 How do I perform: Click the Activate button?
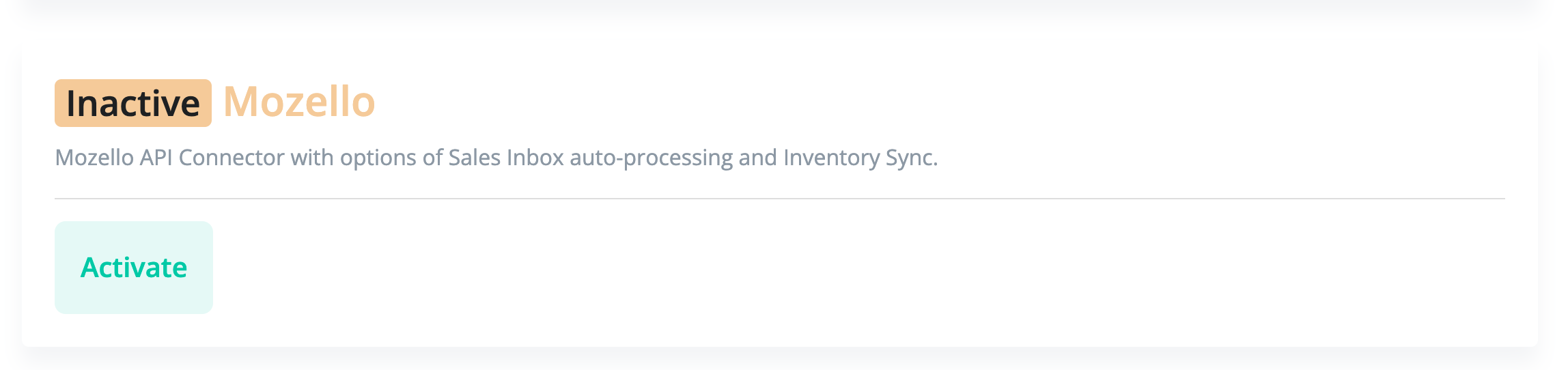pos(134,268)
